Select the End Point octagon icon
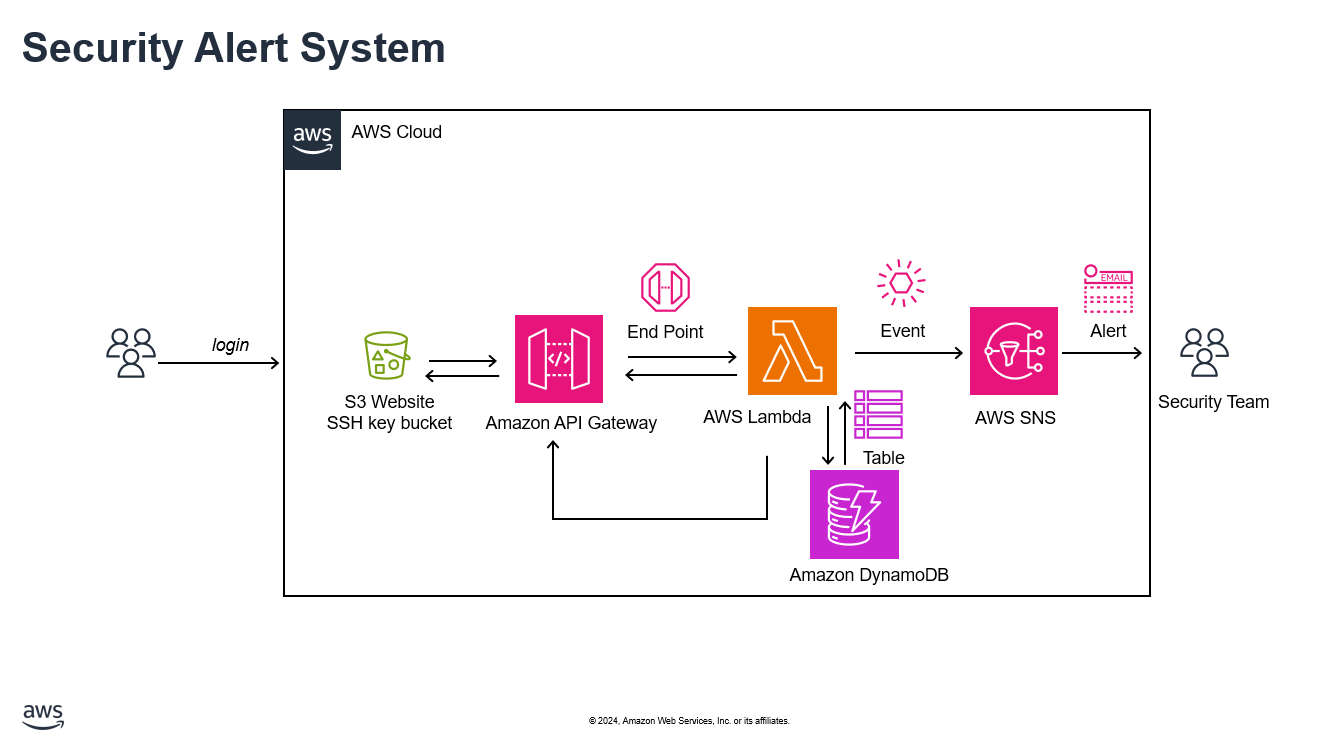Viewport: 1322px width, 752px height. [666, 288]
